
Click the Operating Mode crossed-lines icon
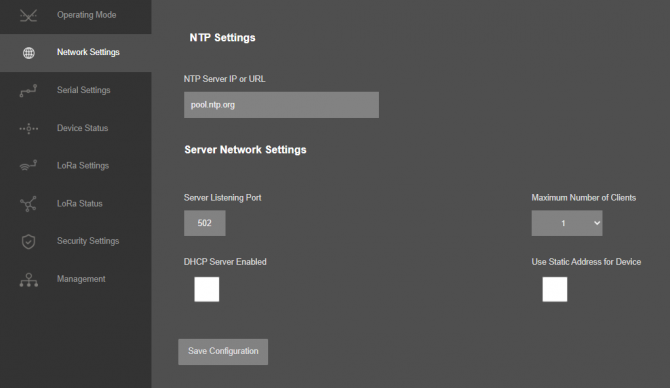28,15
